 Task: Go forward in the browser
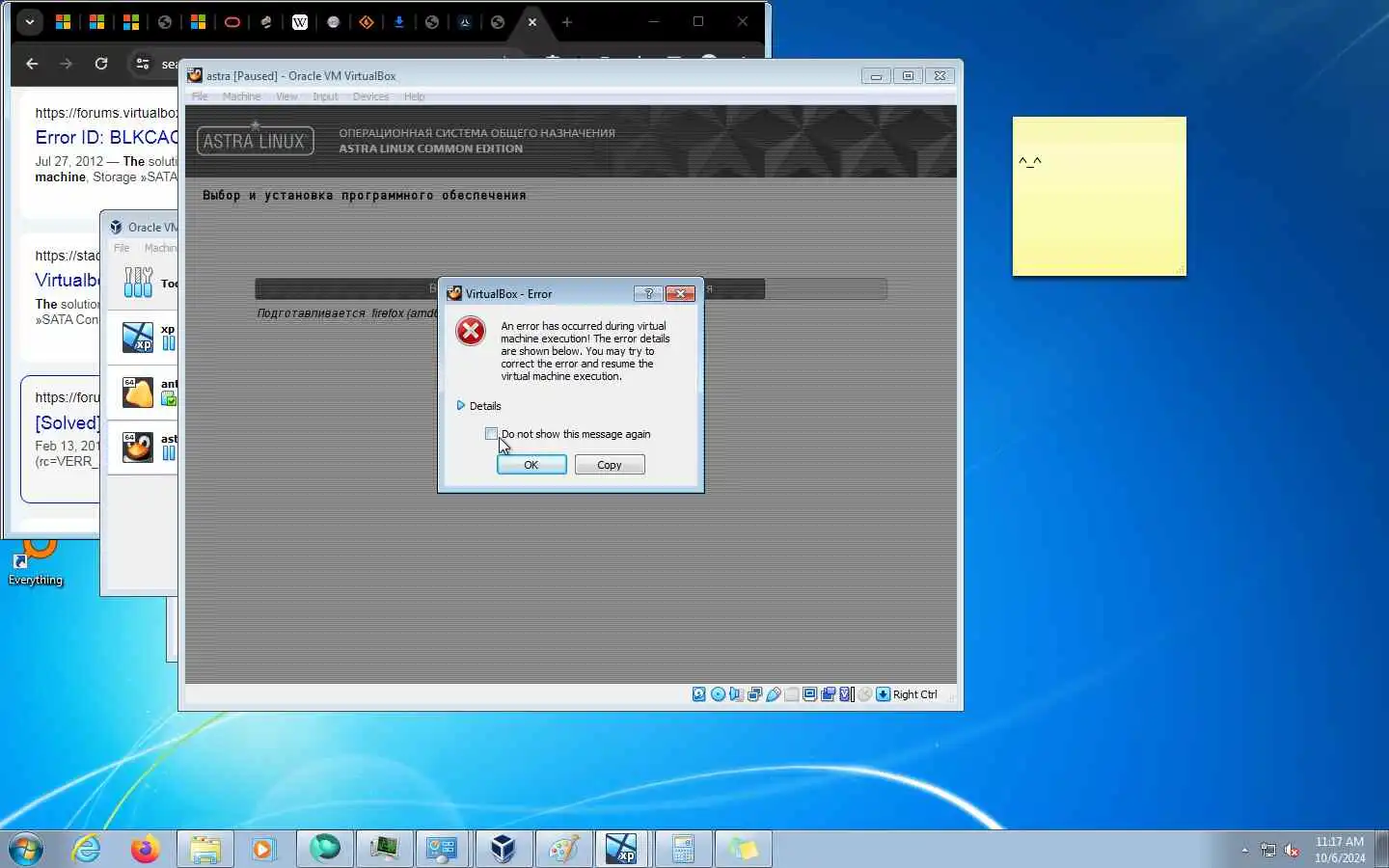pyautogui.click(x=66, y=64)
